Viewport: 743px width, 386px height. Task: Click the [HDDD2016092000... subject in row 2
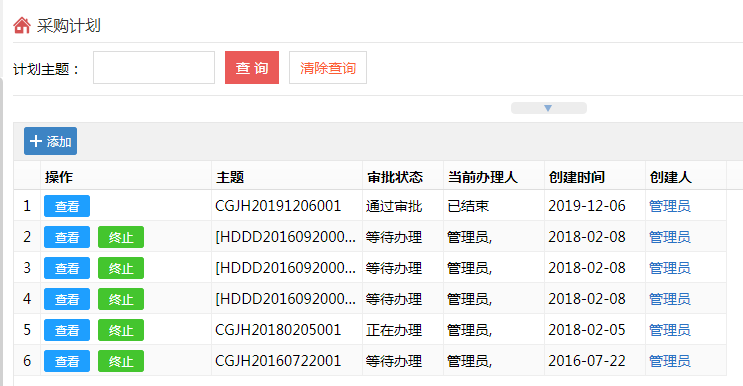click(x=285, y=237)
